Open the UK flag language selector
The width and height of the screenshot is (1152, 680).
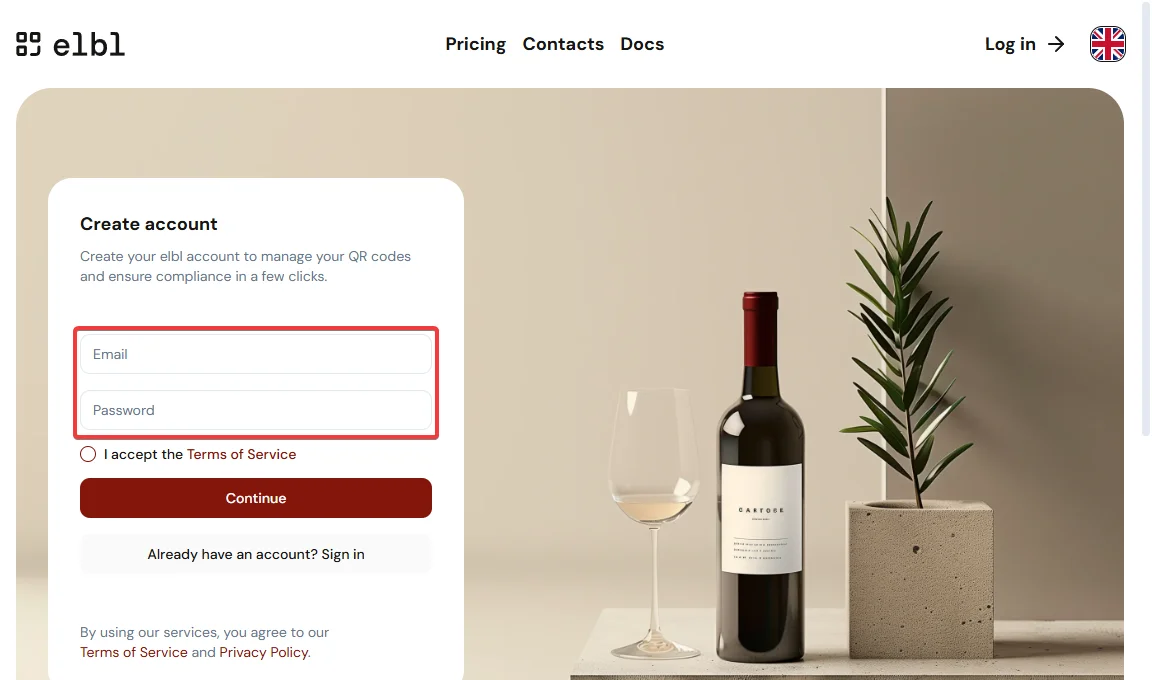[1107, 44]
